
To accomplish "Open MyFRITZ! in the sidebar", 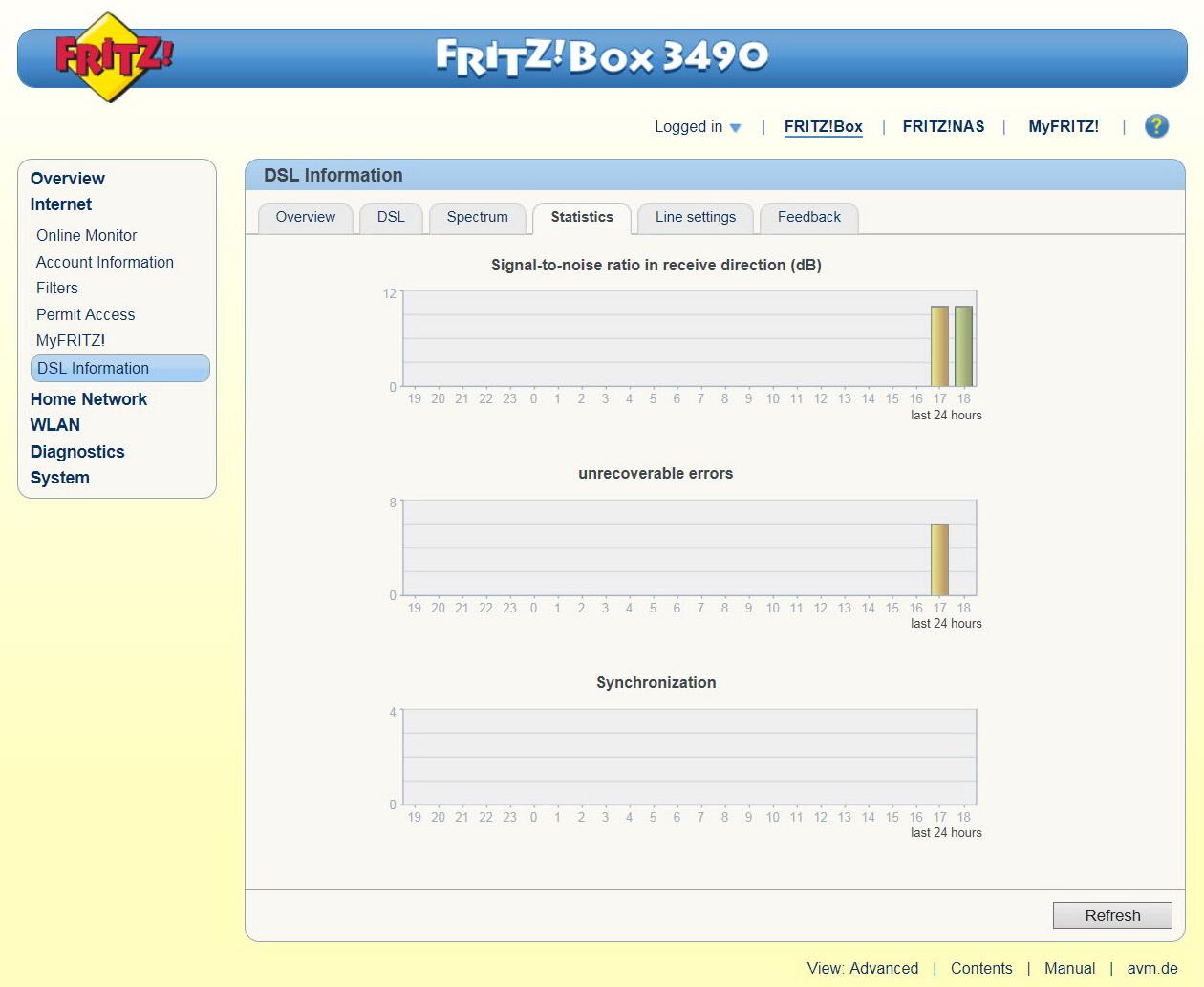I will [x=71, y=340].
